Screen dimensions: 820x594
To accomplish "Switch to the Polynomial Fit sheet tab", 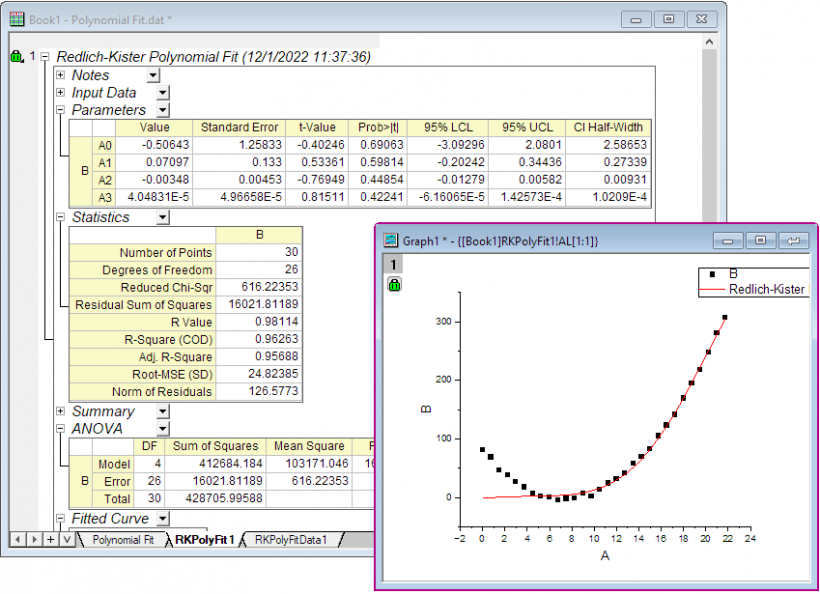I will [x=122, y=540].
